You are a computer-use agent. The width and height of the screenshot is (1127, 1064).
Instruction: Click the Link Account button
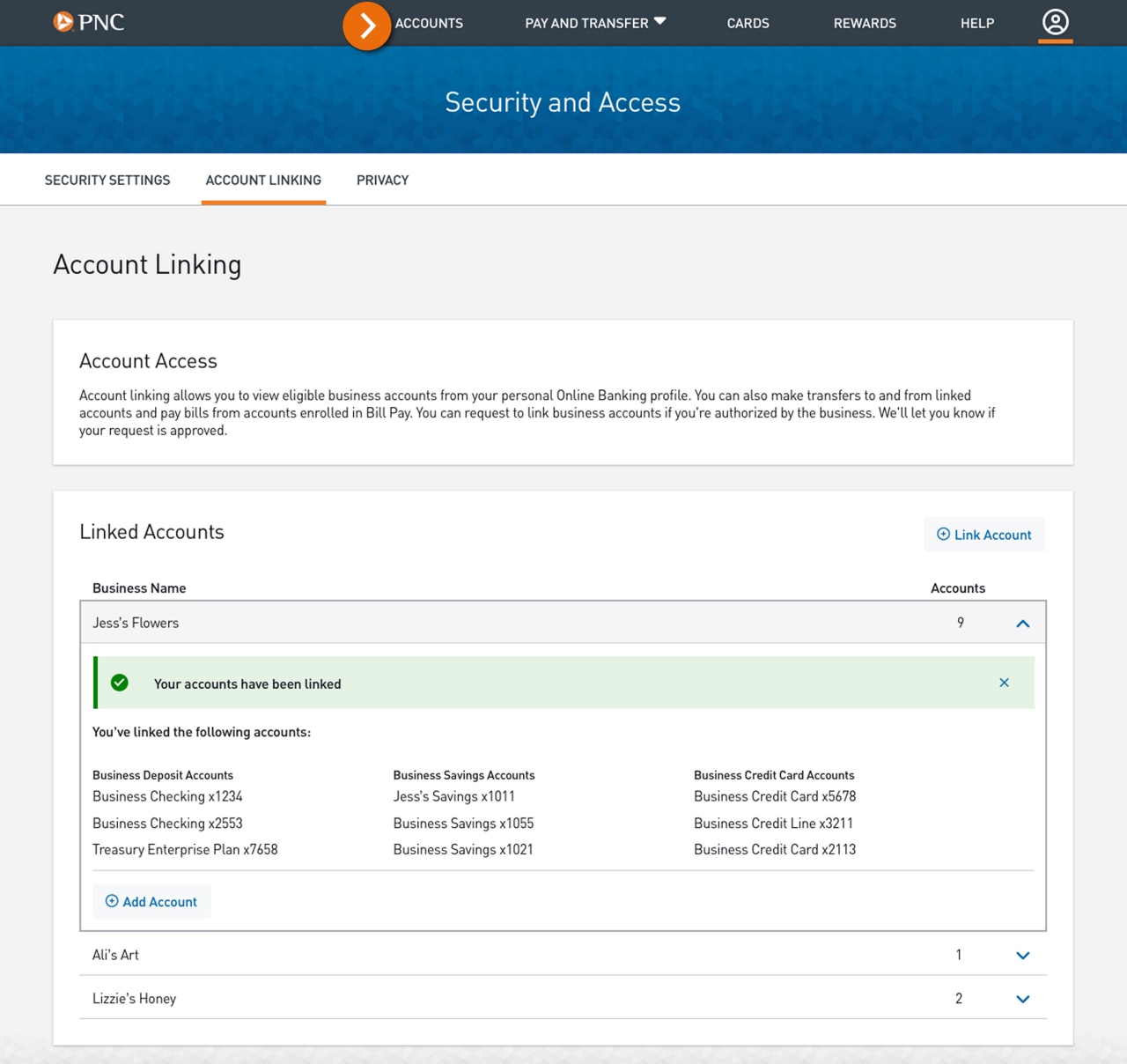[983, 534]
